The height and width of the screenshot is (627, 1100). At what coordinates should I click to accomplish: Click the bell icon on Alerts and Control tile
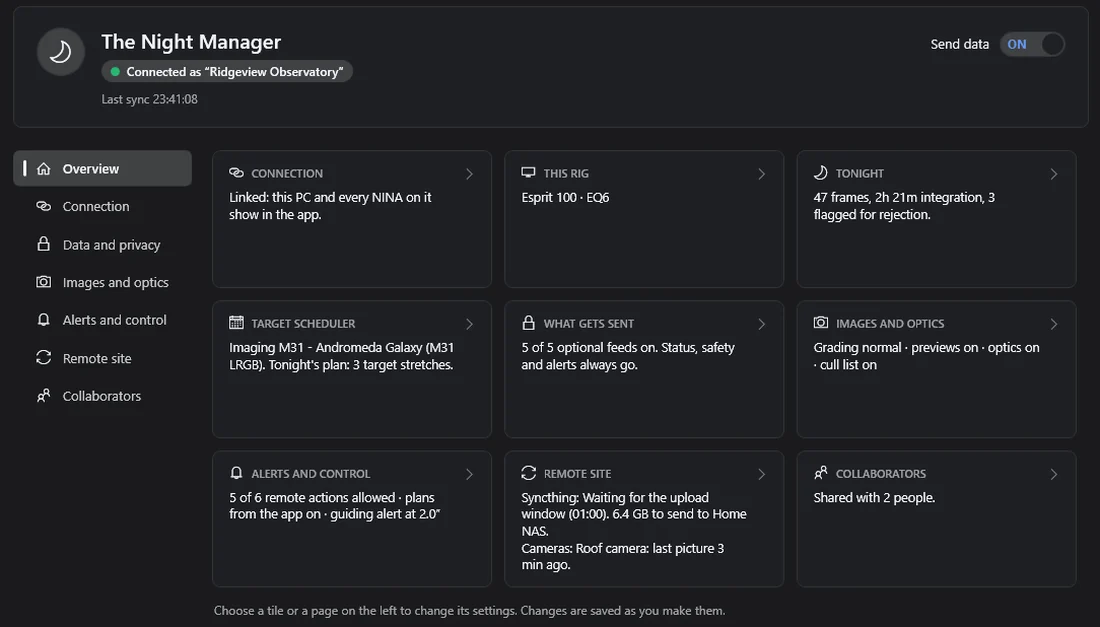[236, 473]
